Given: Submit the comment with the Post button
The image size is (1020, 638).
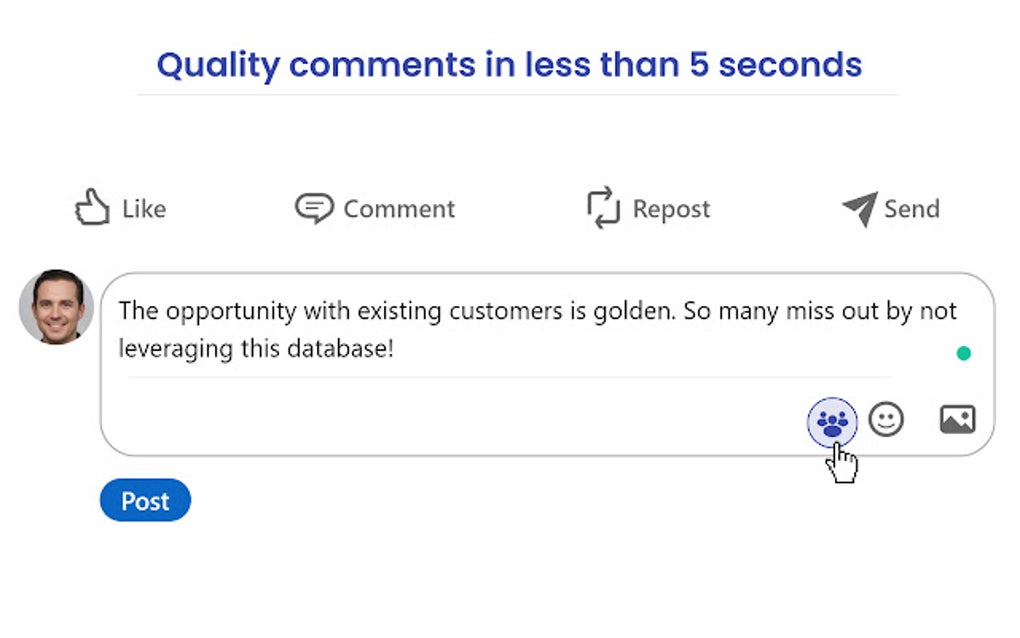Looking at the screenshot, I should point(145,501).
